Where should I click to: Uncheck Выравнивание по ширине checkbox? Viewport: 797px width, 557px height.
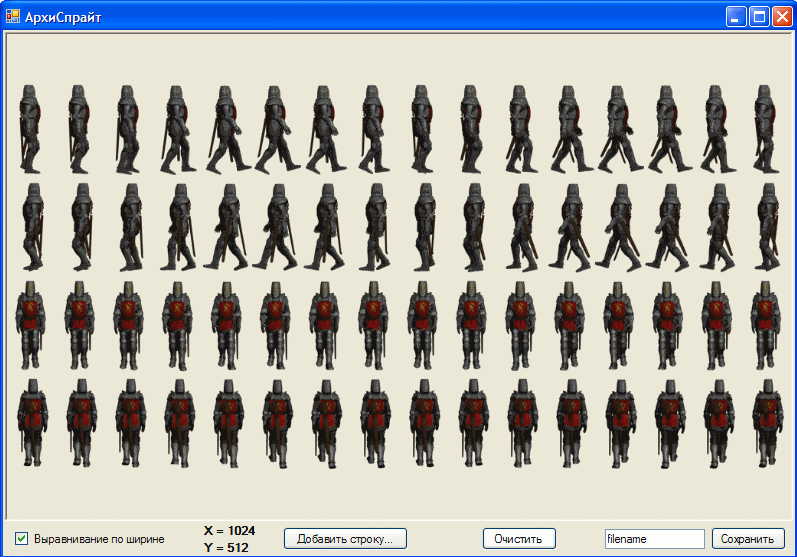click(21, 539)
